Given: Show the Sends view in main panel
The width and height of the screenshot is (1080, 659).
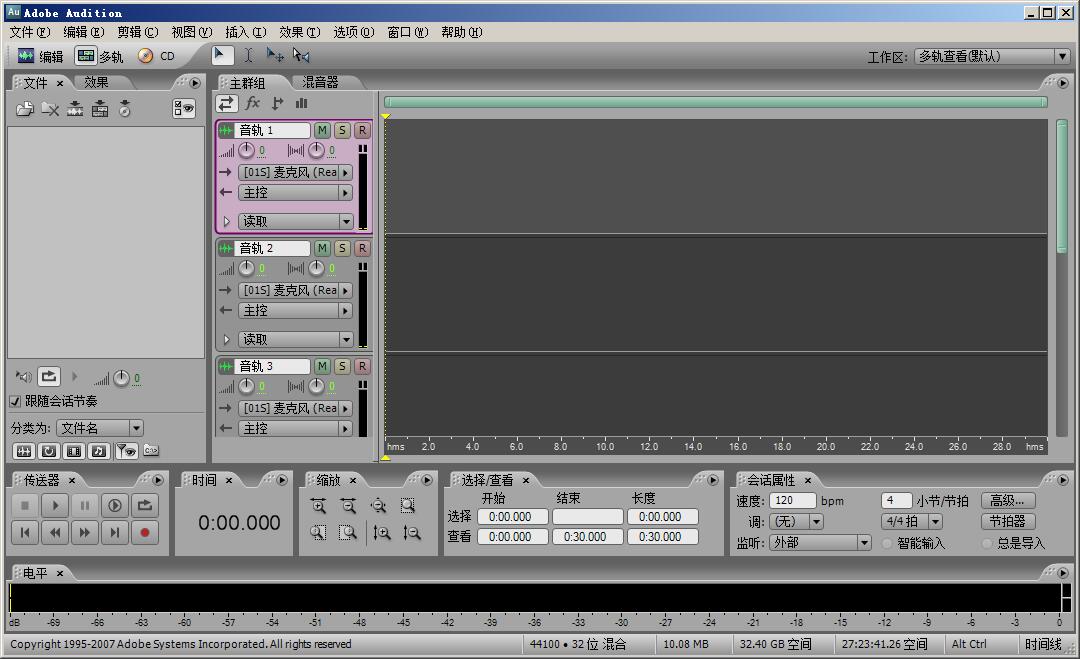Looking at the screenshot, I should pyautogui.click(x=277, y=103).
